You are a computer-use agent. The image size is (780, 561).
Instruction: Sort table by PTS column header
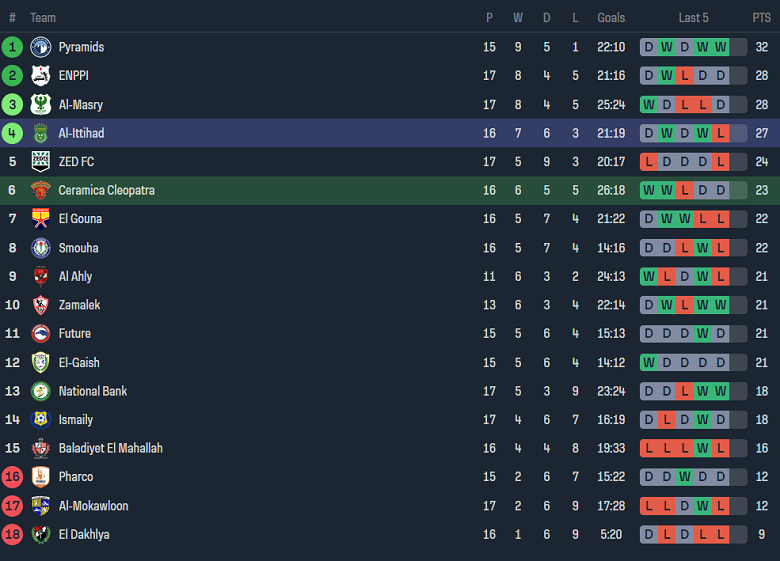(x=761, y=18)
